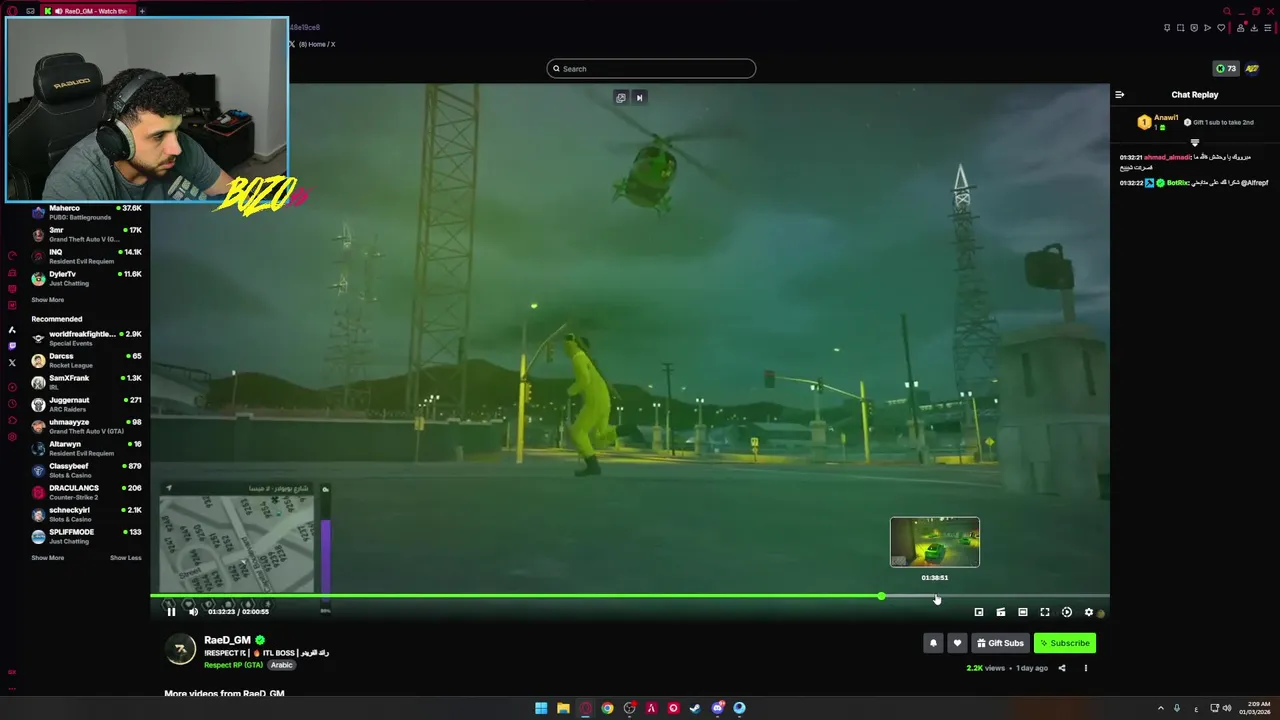Screen dimensions: 1280x720
Task: Open Maherco channel in sidebar
Action: coord(87,213)
